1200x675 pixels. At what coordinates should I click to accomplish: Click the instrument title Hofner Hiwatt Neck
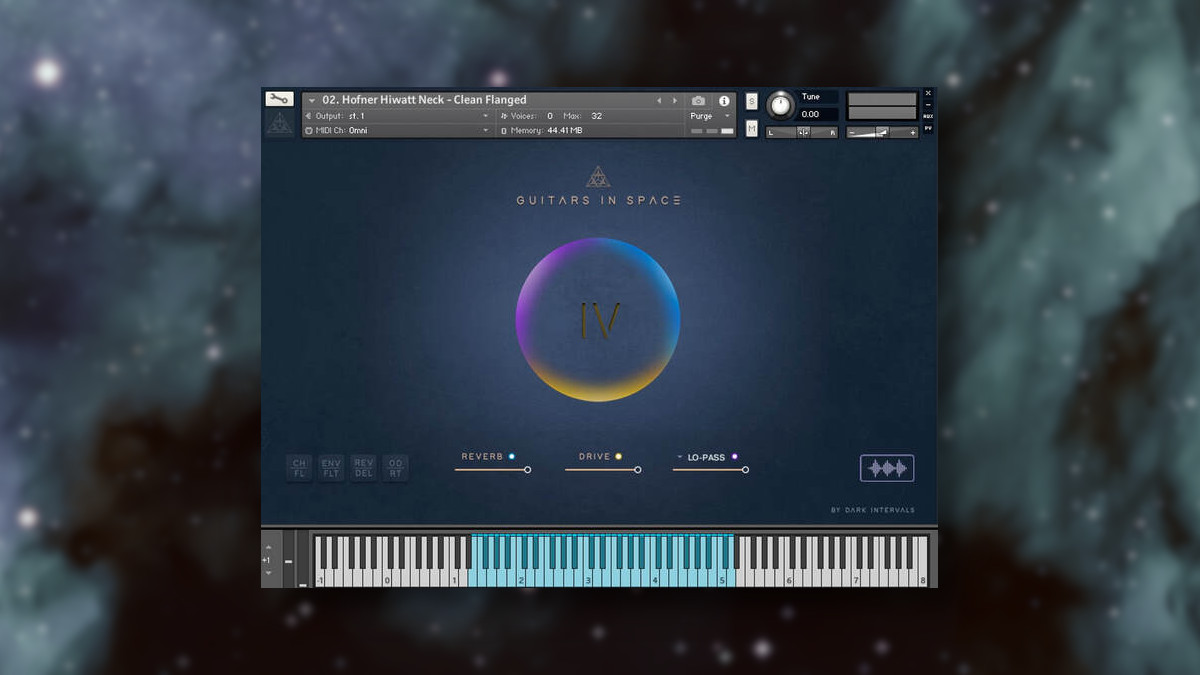[x=424, y=100]
